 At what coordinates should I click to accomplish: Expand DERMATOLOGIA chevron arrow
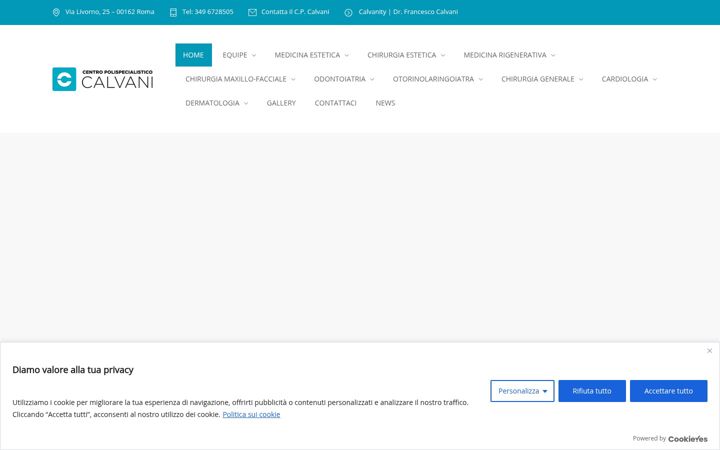coord(246,103)
